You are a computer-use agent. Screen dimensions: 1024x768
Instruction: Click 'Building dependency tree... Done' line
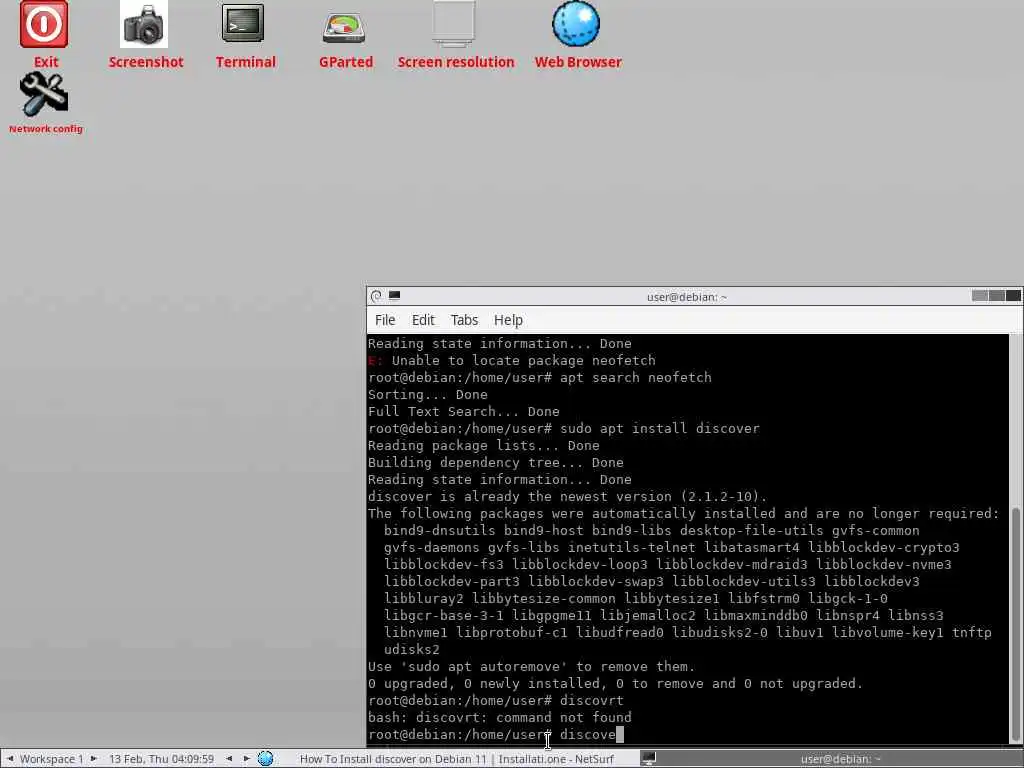(496, 462)
